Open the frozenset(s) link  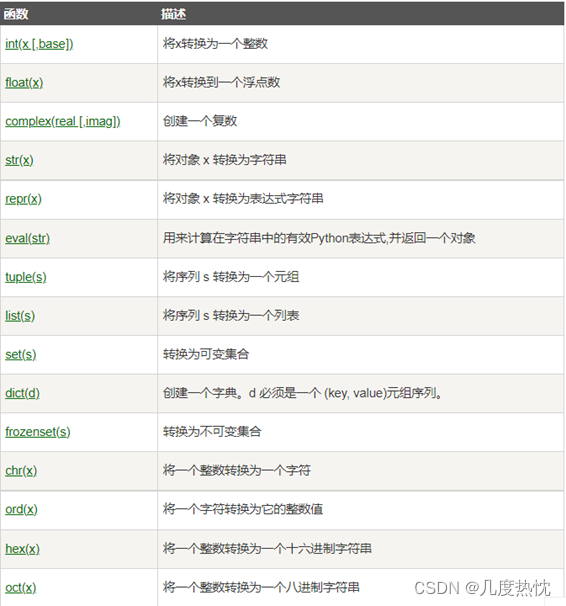[38, 432]
